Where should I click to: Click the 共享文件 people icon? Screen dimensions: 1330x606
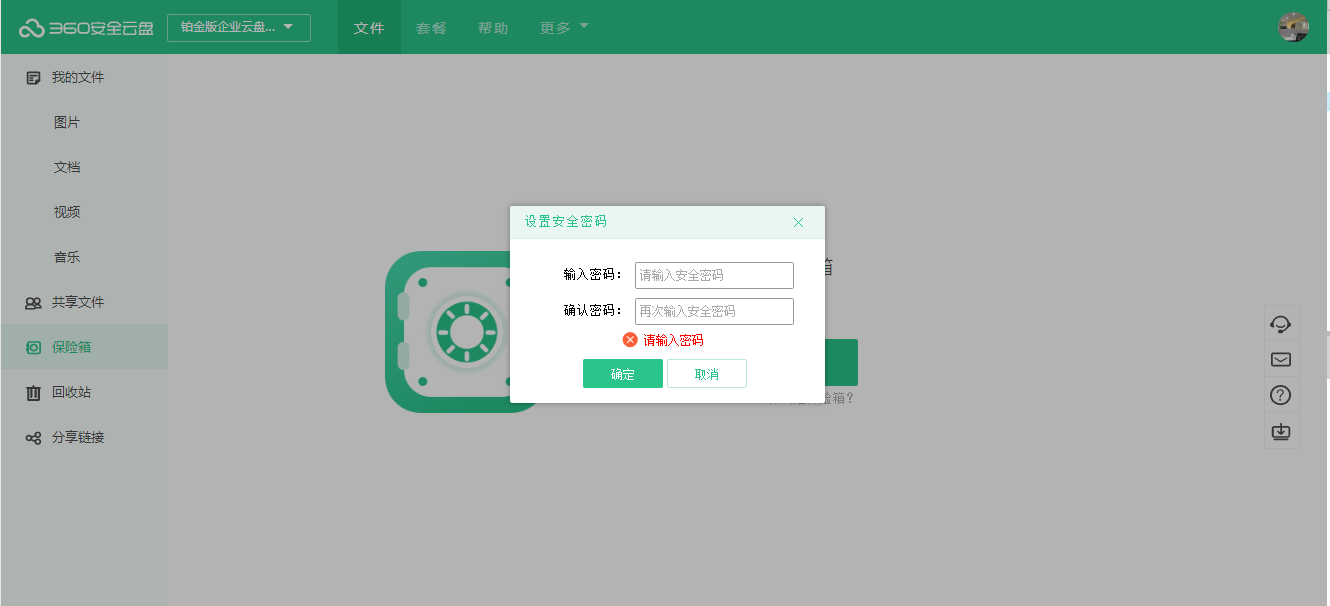click(x=33, y=303)
